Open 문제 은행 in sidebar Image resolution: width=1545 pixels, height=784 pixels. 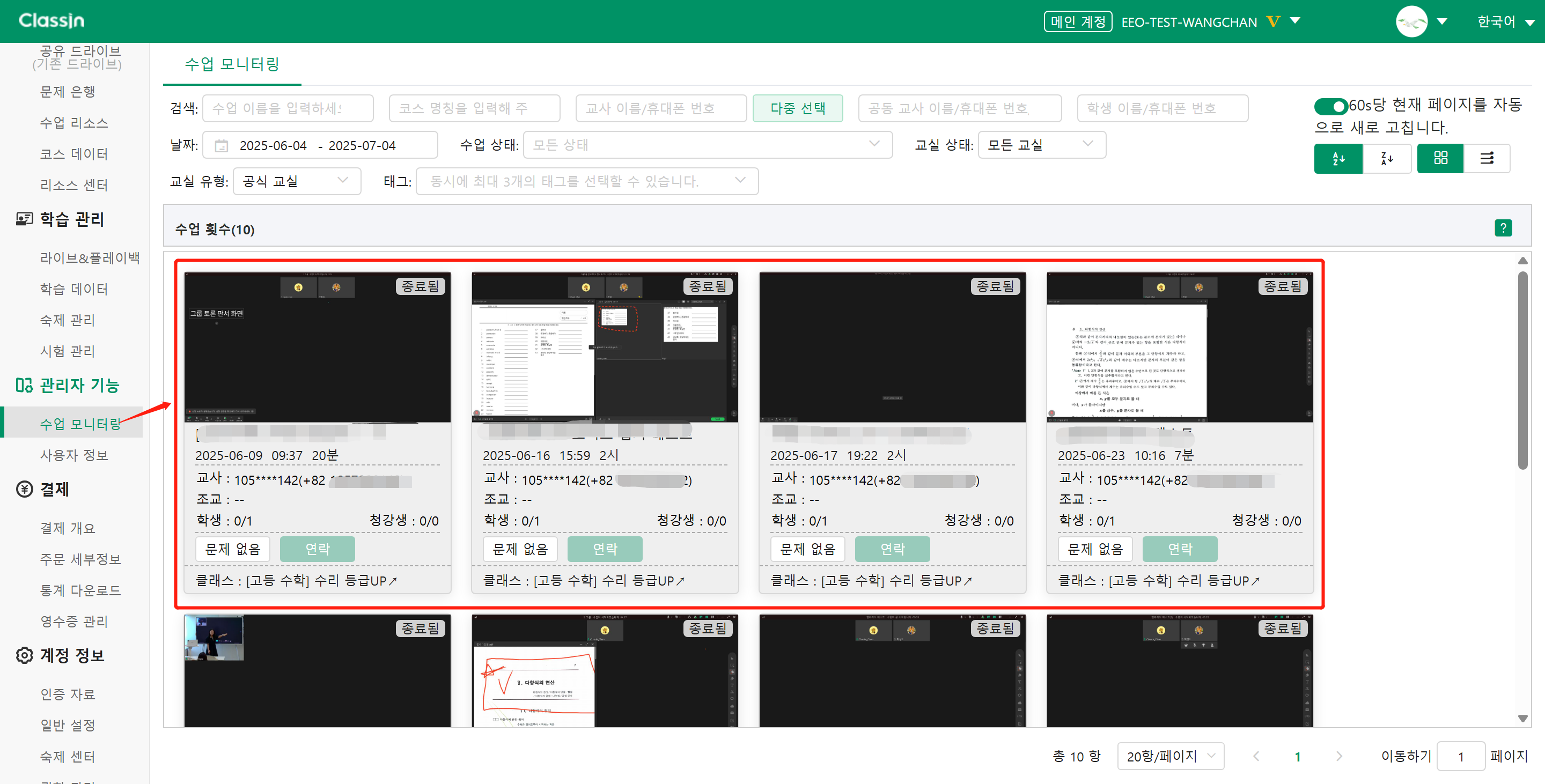coord(67,92)
